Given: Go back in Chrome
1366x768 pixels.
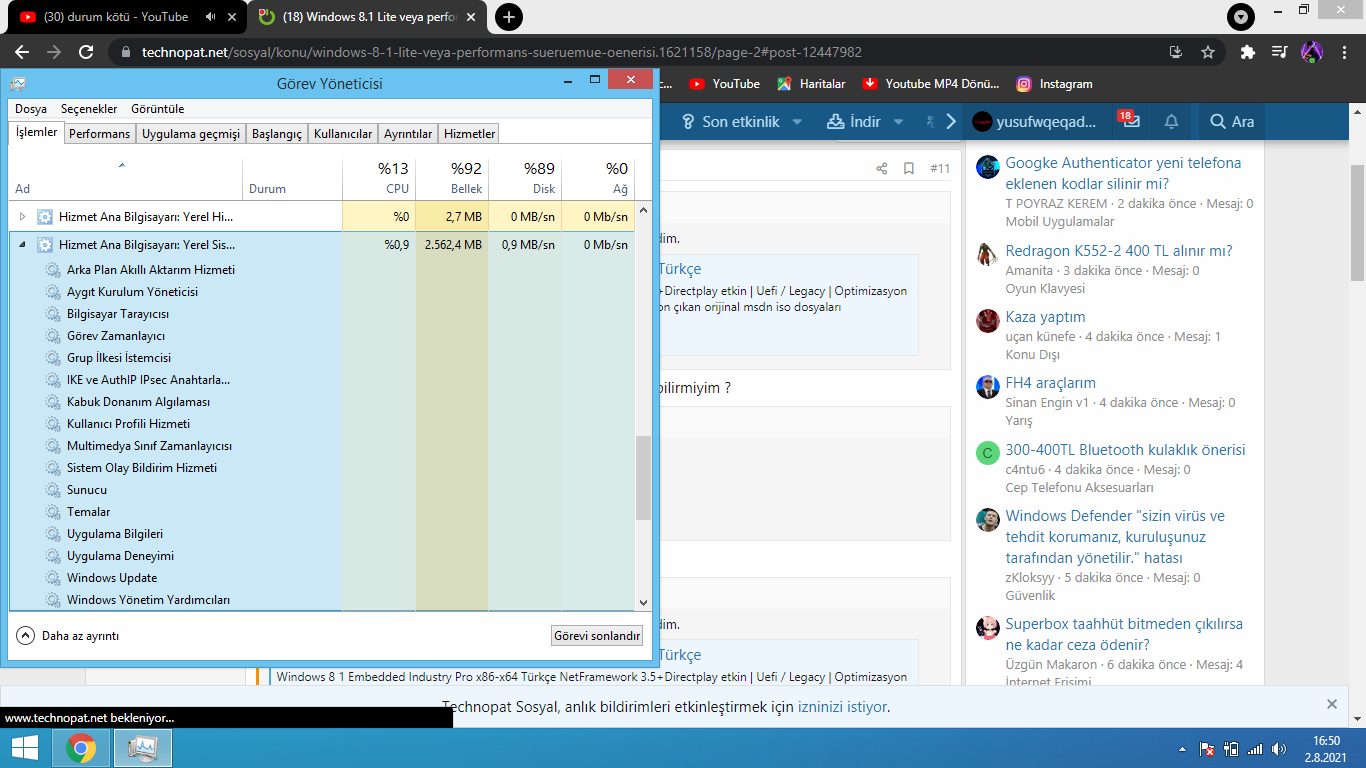Looking at the screenshot, I should coord(22,52).
